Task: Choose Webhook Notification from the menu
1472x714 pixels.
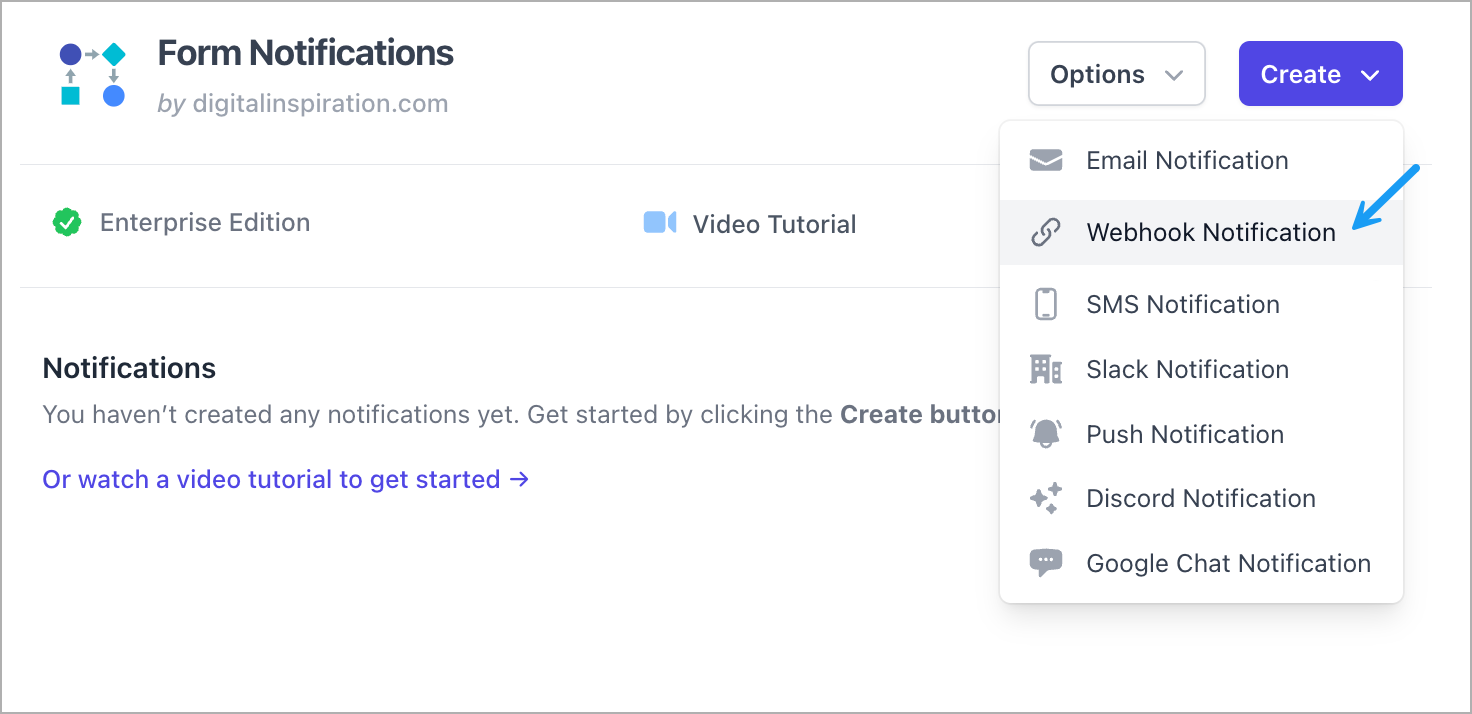Action: [x=1210, y=232]
